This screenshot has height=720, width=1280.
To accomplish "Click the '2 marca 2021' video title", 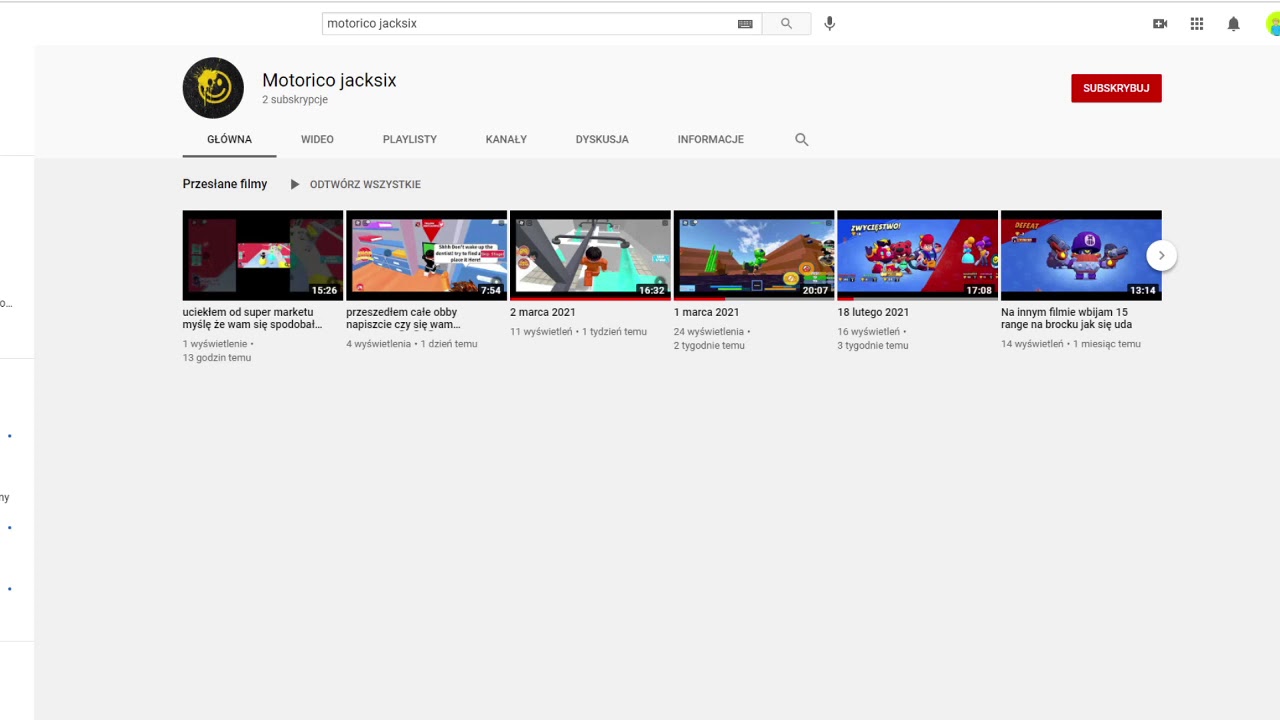I will [x=543, y=312].
